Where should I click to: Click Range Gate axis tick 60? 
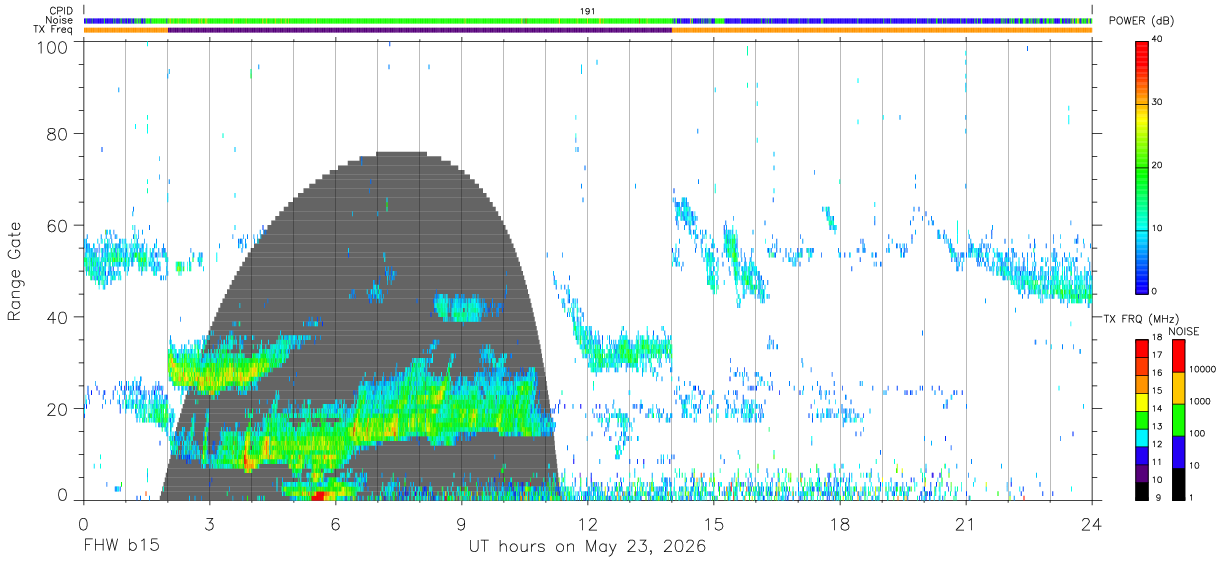point(59,226)
